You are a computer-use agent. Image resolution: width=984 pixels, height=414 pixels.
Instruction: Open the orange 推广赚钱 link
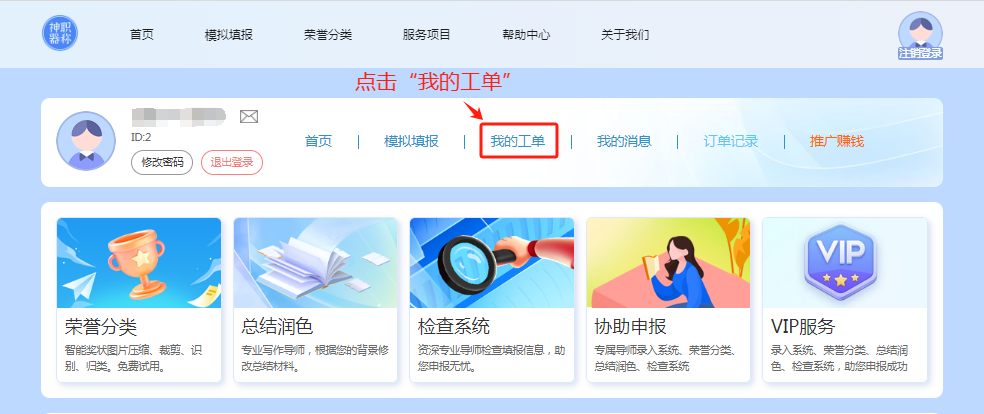point(837,141)
